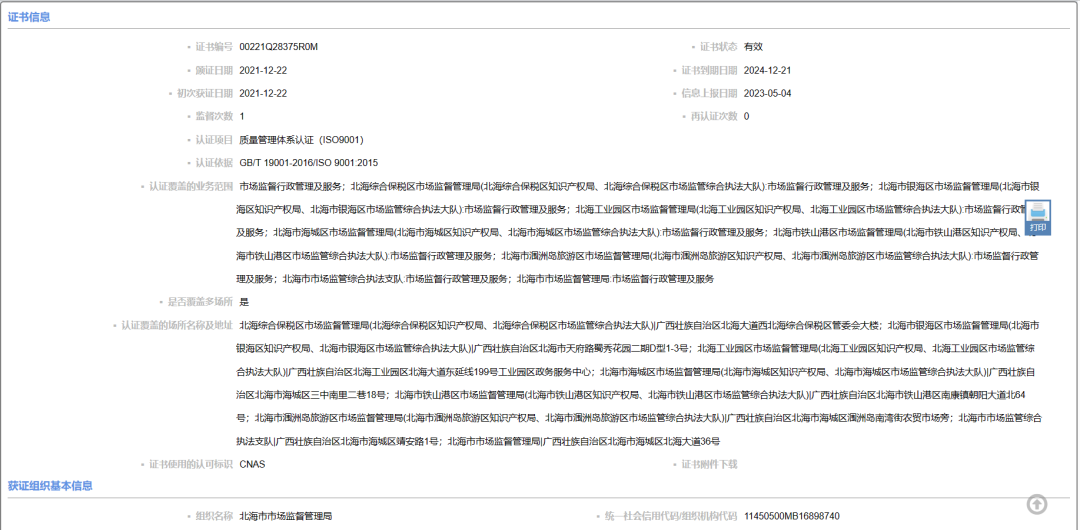The image size is (1080, 530).
Task: Click the accreditation mark CNAS
Action: [x=252, y=465]
